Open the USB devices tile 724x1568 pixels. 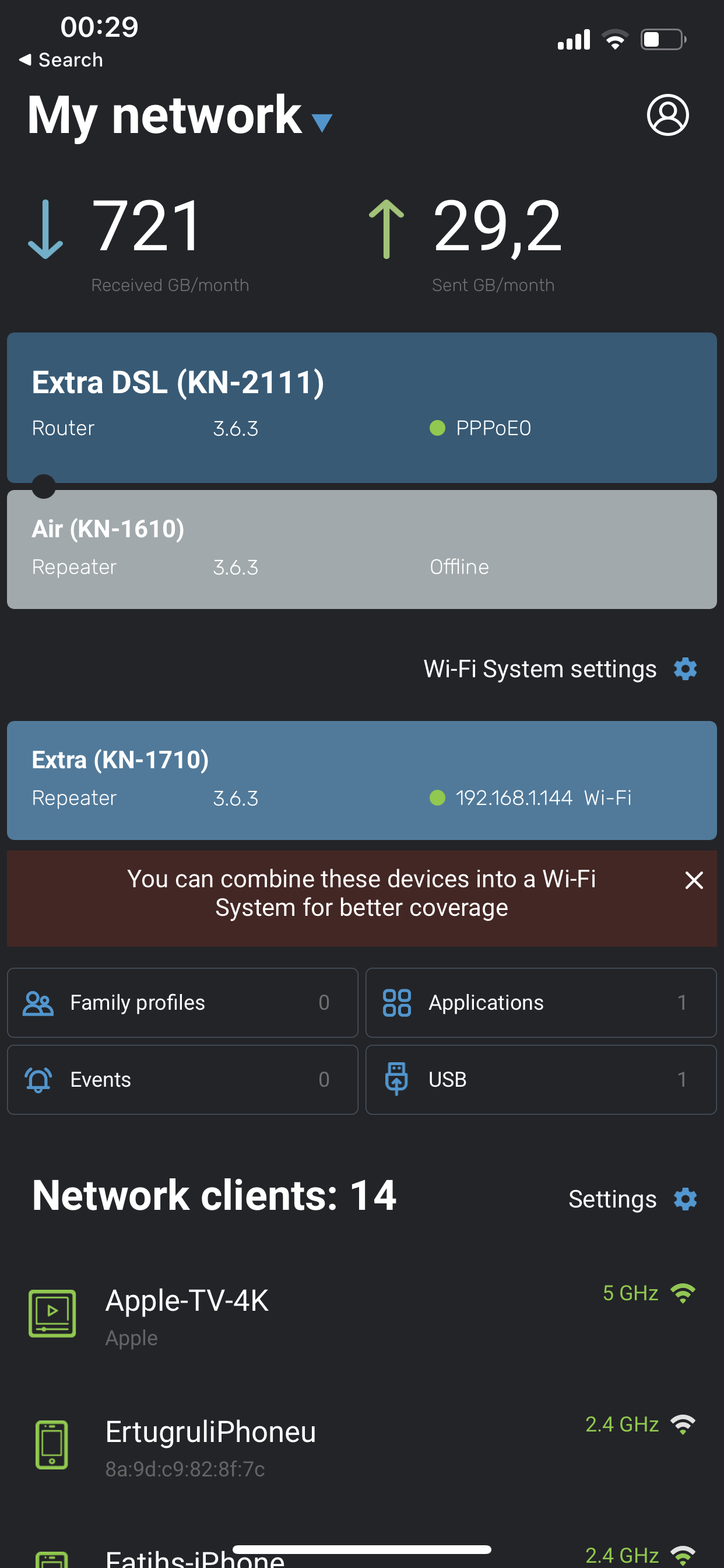pyautogui.click(x=541, y=1080)
